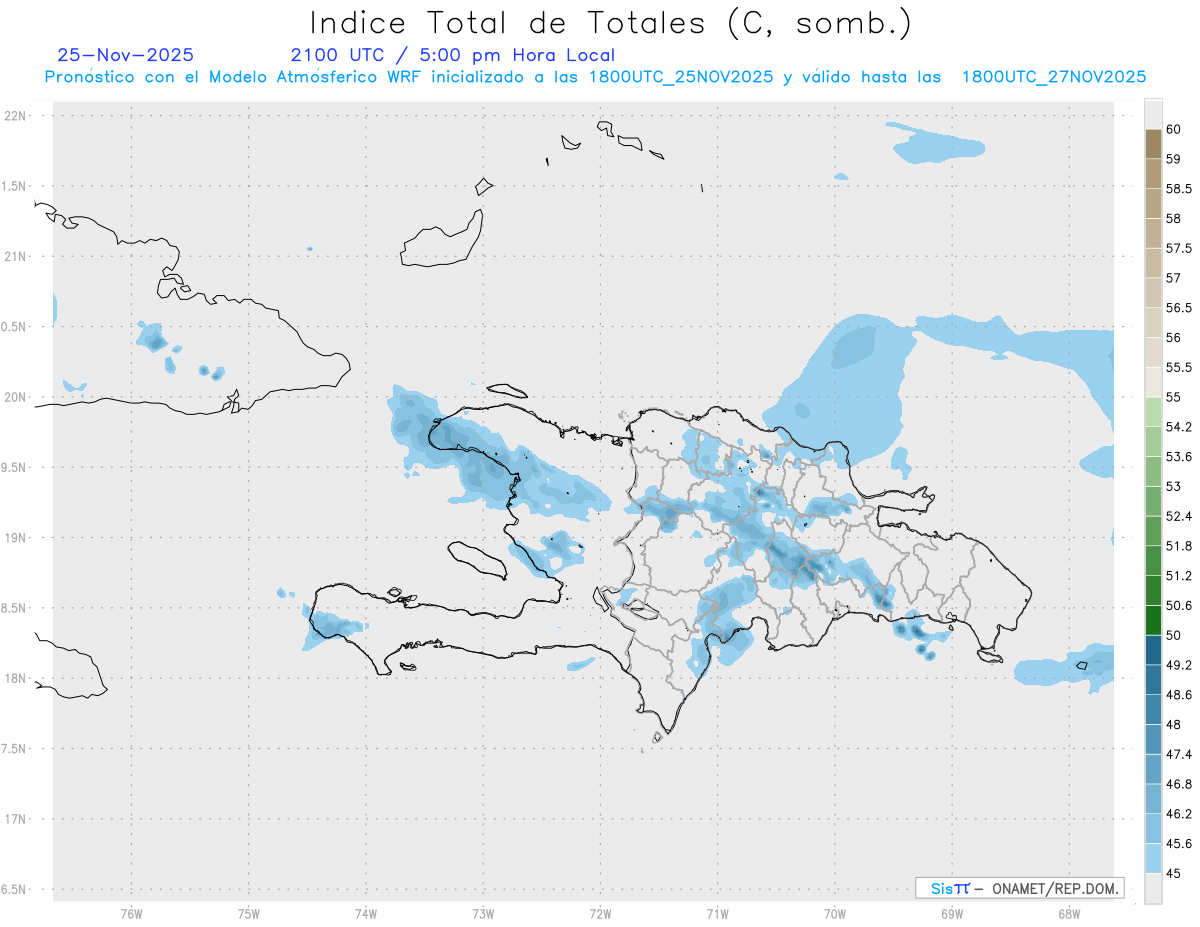Image resolution: width=1200 pixels, height=927 pixels.
Task: Click the '74W' longitude label
Action: (366, 914)
